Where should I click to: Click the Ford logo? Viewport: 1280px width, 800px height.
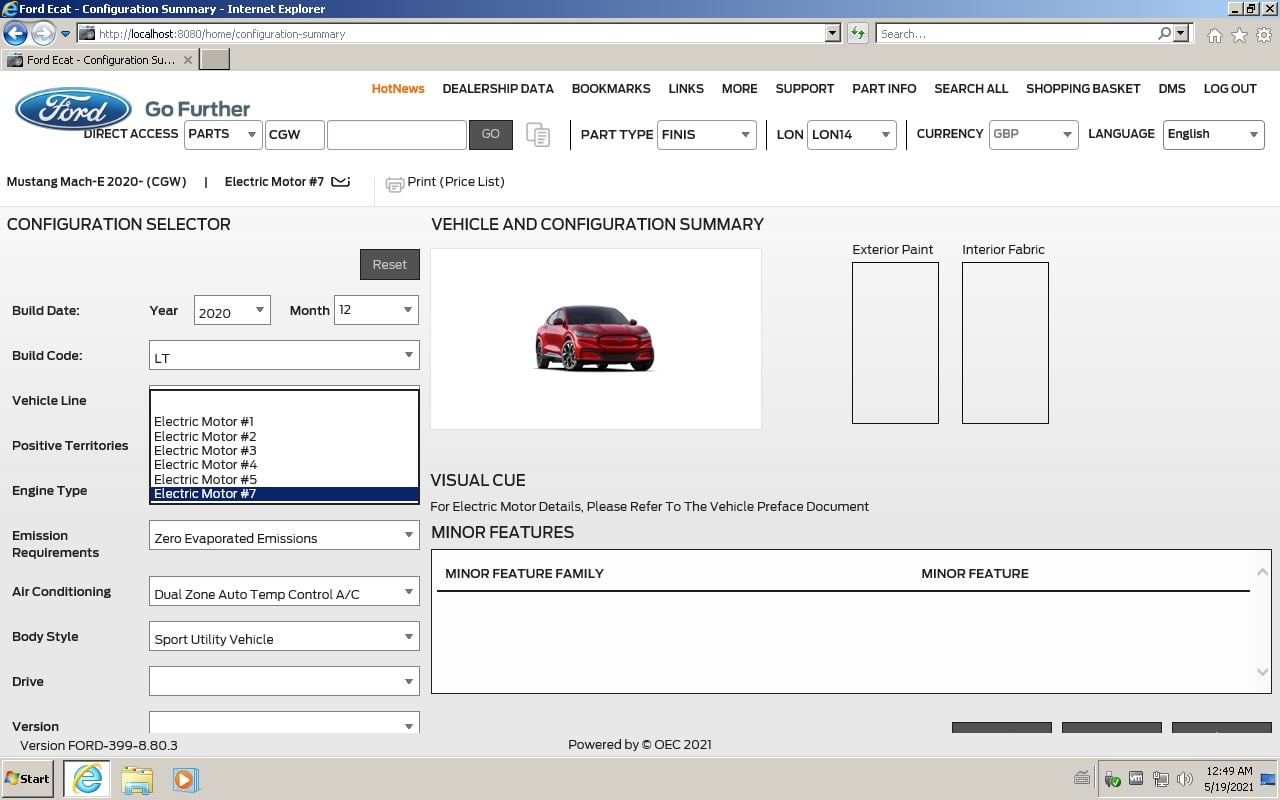[x=73, y=108]
